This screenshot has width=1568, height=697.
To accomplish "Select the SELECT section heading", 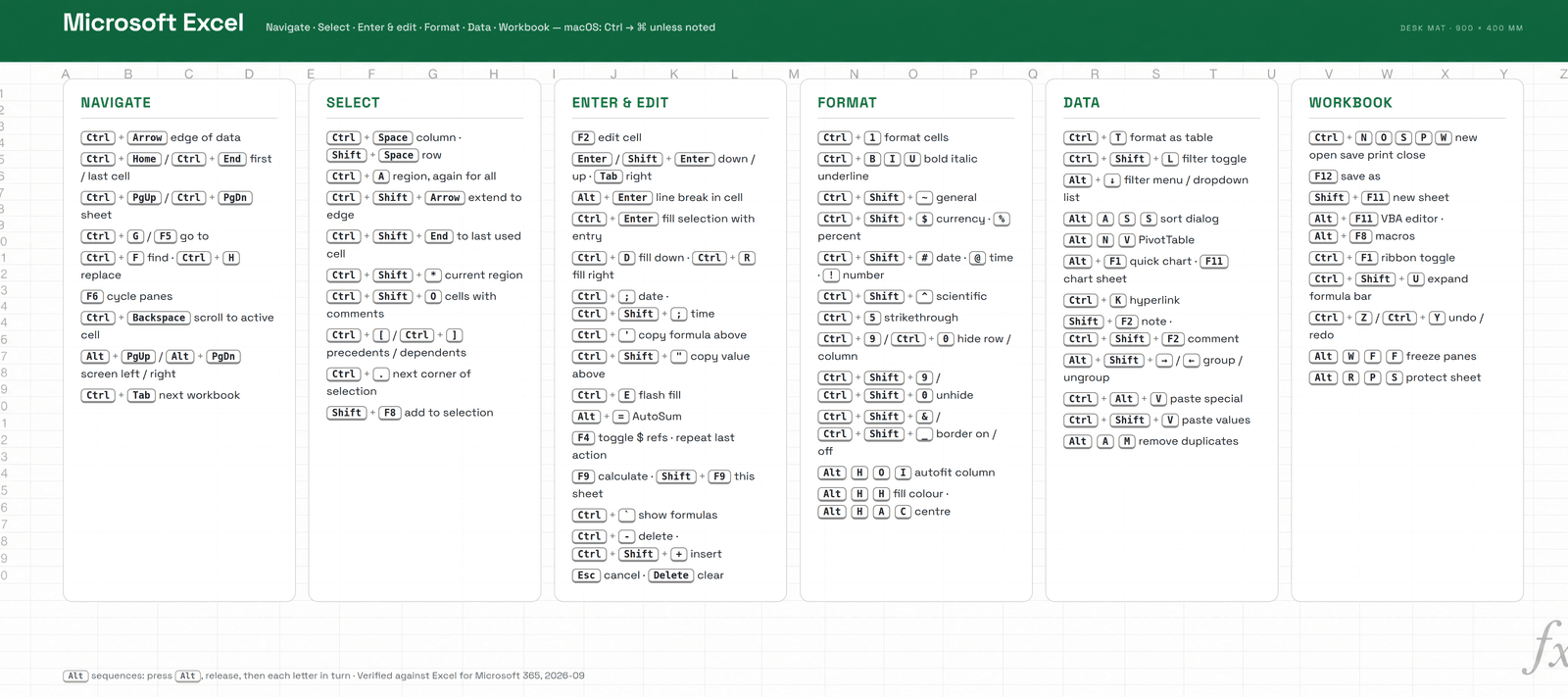I will click(x=353, y=103).
